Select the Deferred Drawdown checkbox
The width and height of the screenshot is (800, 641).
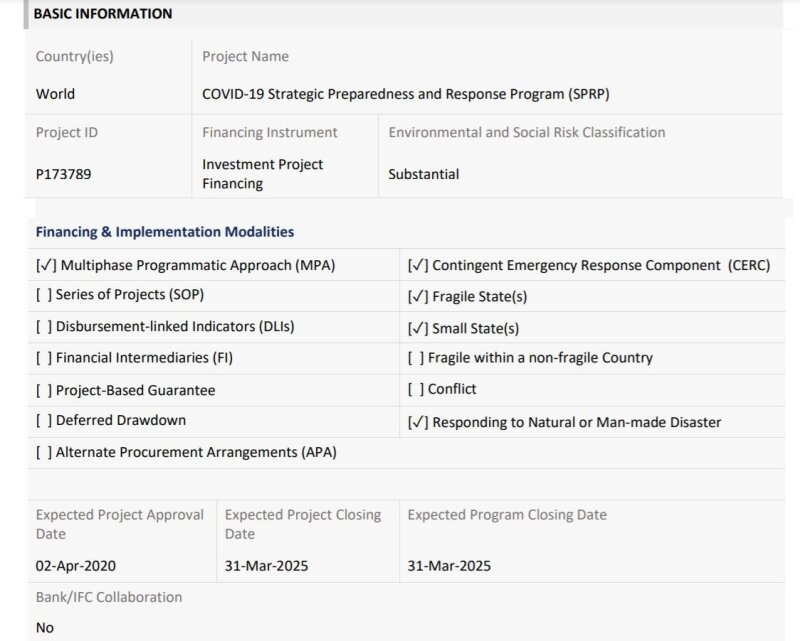44,420
